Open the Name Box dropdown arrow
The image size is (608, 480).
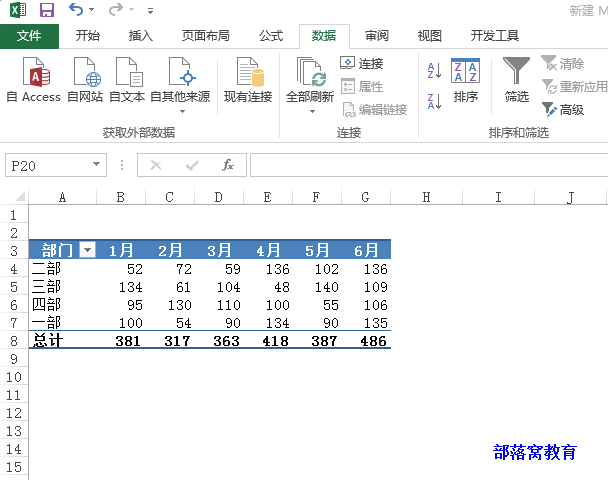96,164
